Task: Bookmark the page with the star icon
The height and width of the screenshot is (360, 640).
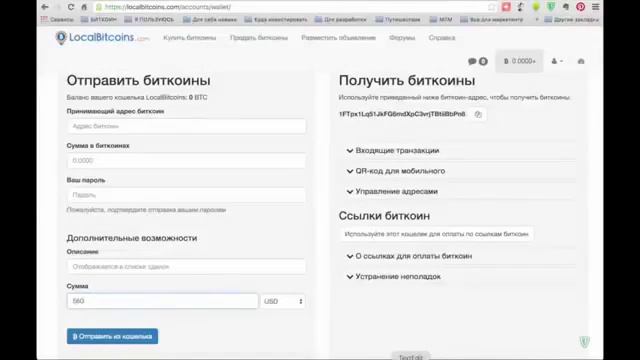Action: [491, 7]
